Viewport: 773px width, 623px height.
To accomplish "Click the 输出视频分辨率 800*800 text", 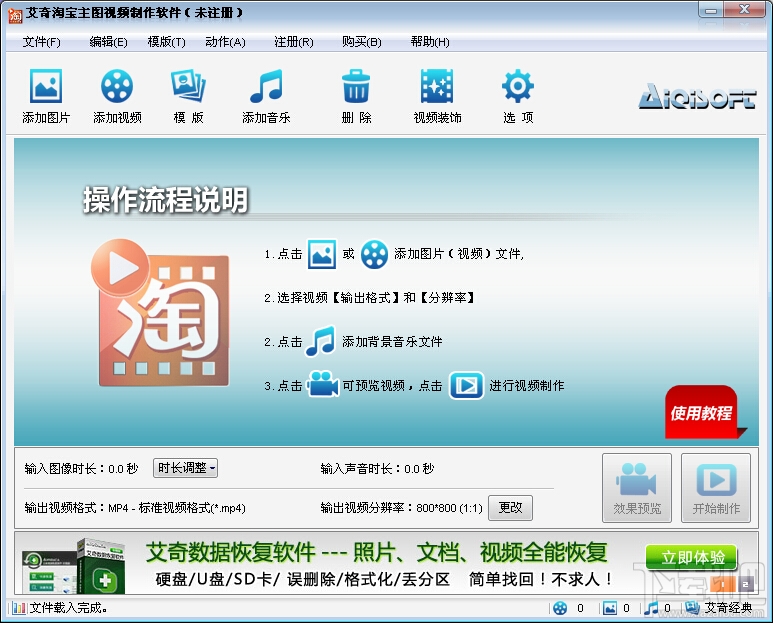I will coord(401,508).
